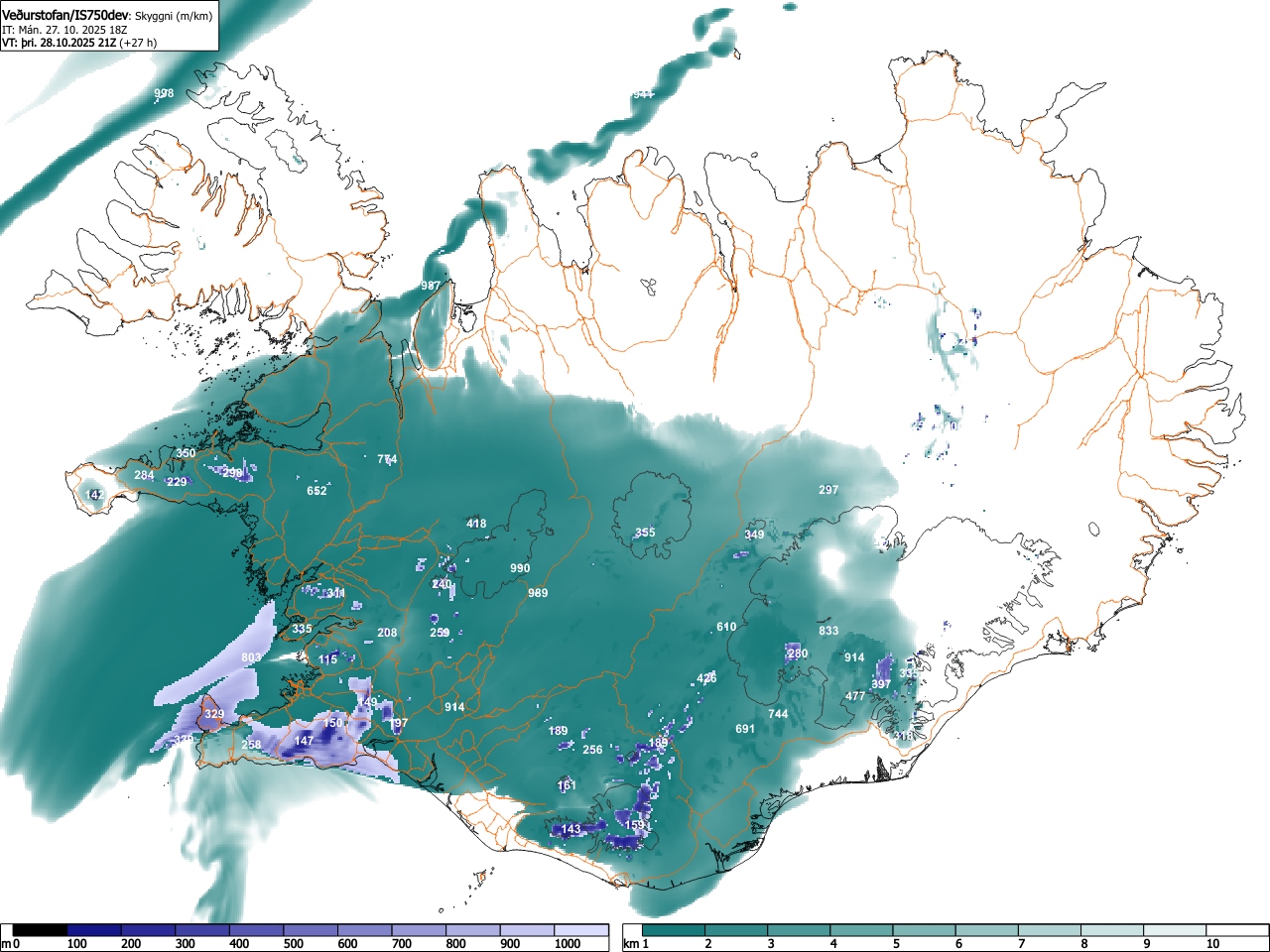Click the visibility value 335 on map
1270x952 pixels.
(302, 629)
